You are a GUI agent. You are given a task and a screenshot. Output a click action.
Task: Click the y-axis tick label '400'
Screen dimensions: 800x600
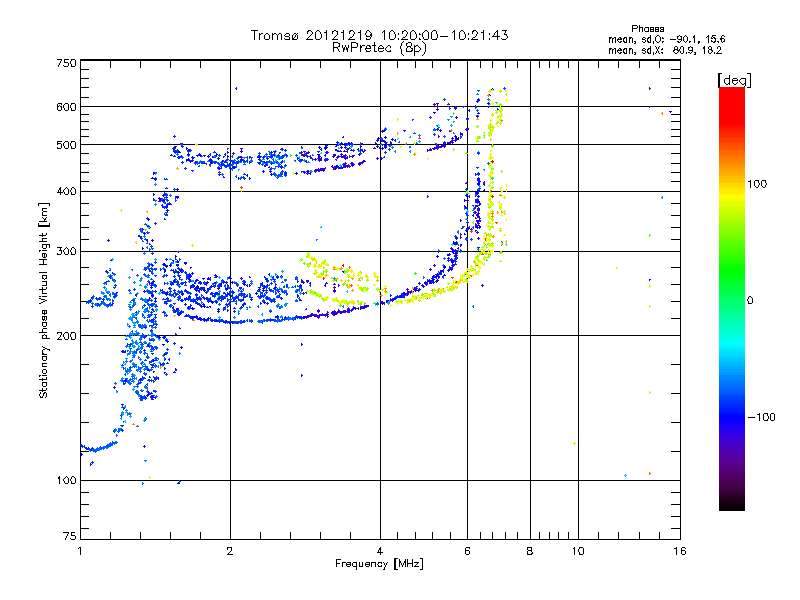[66, 192]
